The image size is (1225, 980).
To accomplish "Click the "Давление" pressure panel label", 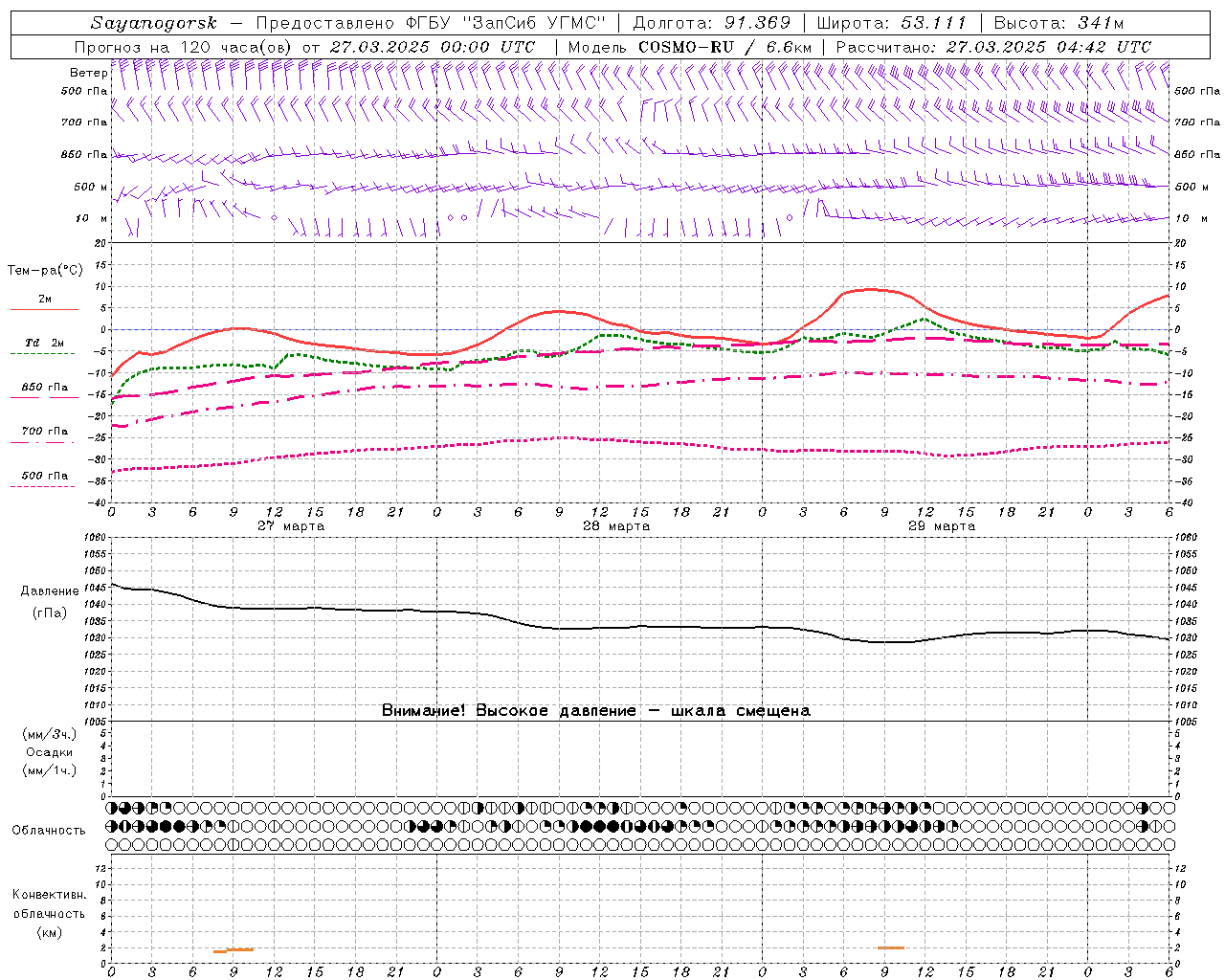I will (x=50, y=591).
